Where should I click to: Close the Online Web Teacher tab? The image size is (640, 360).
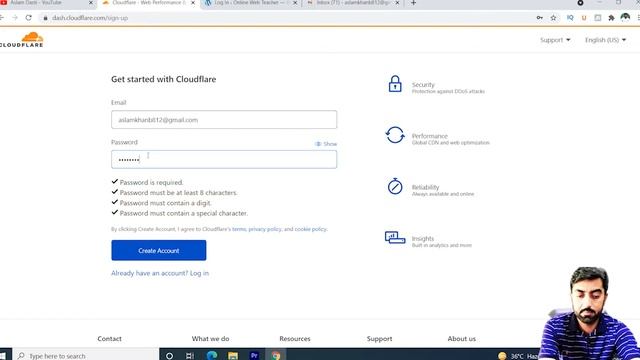click(295, 3)
